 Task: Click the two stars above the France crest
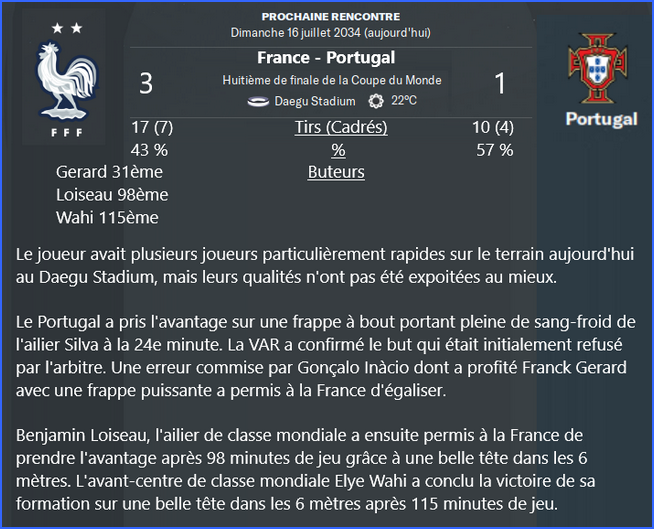click(67, 28)
